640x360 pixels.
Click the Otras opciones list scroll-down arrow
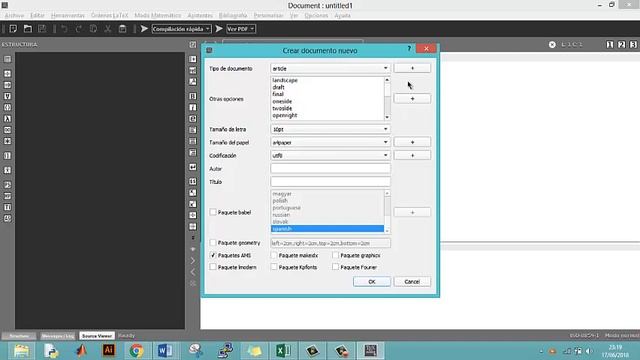387,118
